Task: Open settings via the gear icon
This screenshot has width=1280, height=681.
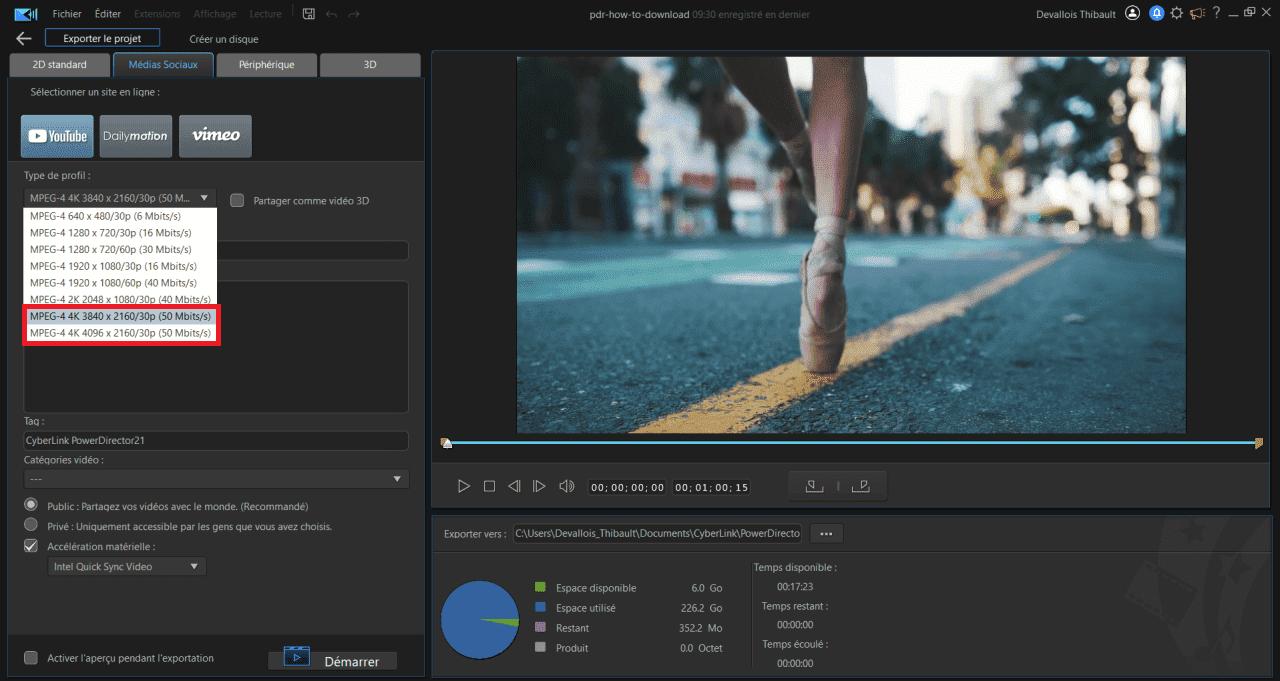Action: point(1176,14)
